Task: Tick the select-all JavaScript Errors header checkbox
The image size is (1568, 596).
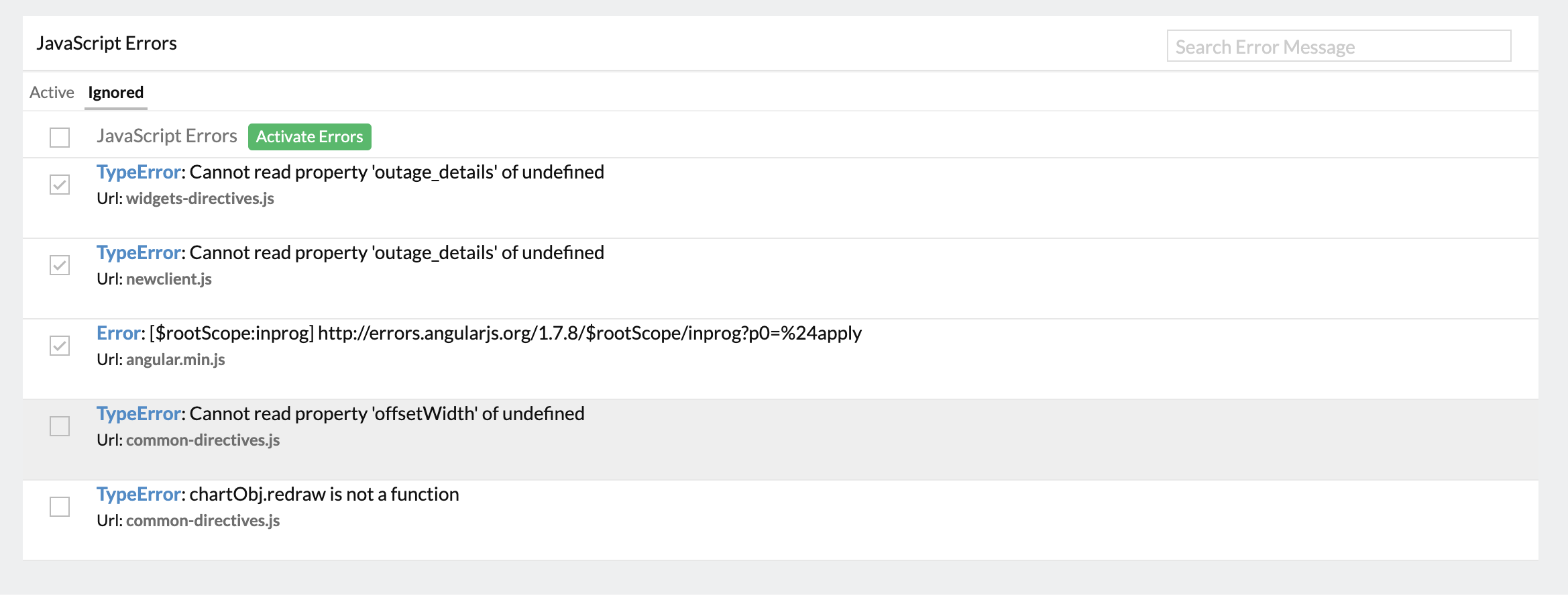Action: tap(60, 138)
